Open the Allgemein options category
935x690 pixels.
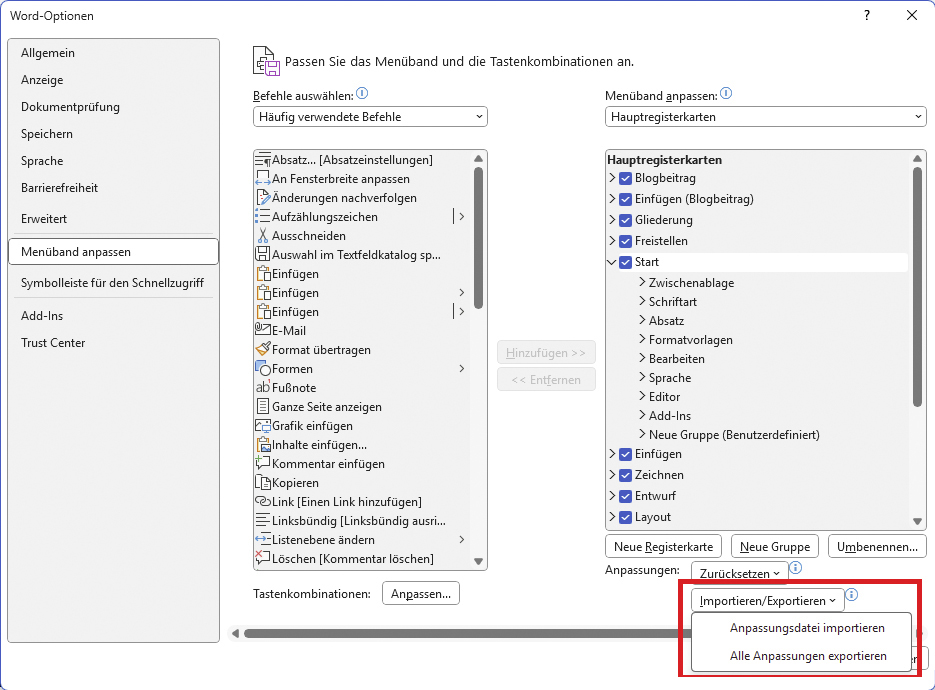pyautogui.click(x=113, y=53)
